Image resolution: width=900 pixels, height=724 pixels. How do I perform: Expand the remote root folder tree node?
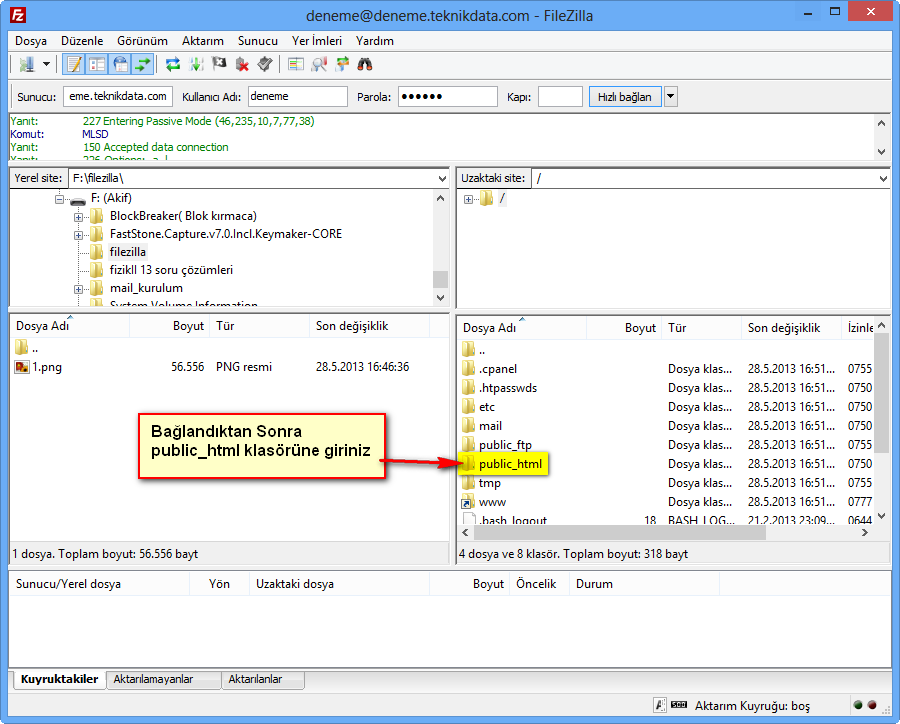468,199
